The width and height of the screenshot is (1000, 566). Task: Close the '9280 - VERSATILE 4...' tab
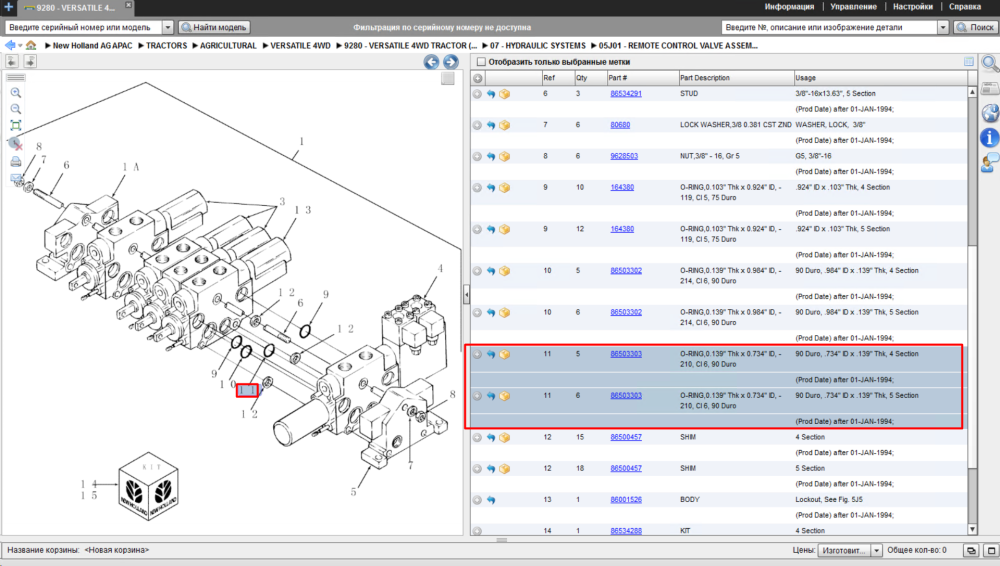[x=128, y=5]
